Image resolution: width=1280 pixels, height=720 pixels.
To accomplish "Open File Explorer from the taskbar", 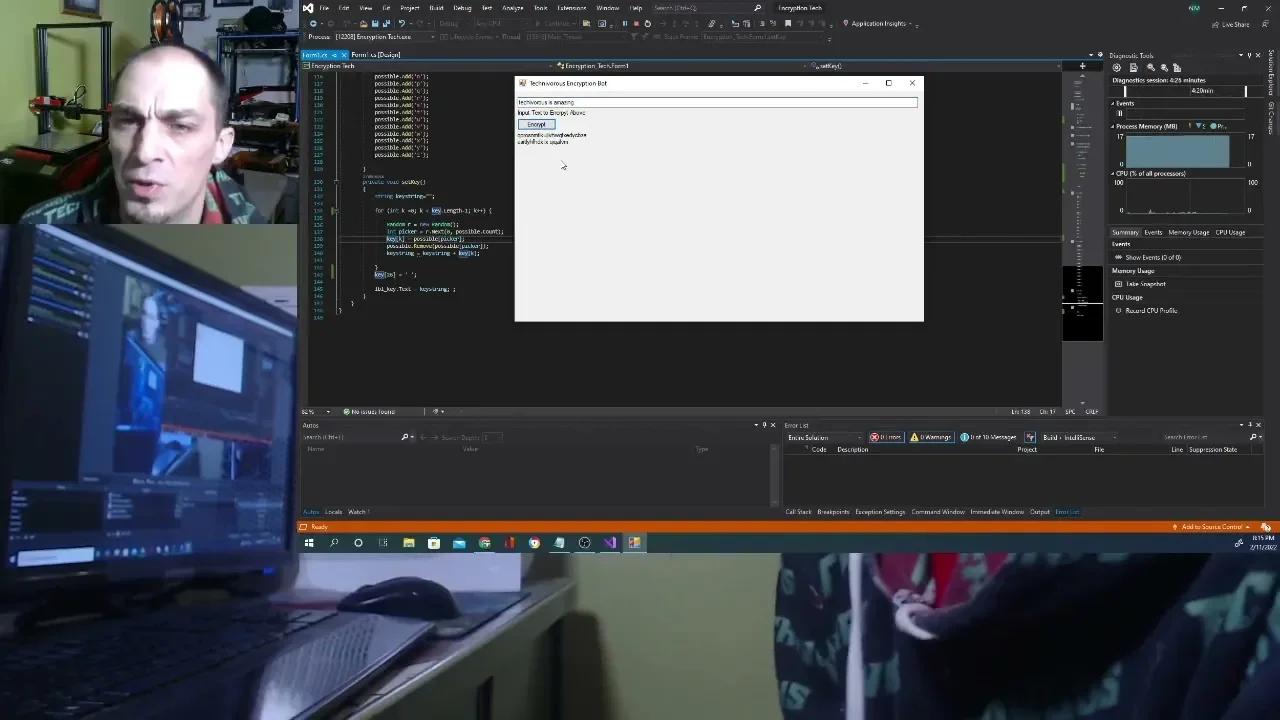I will click(409, 543).
